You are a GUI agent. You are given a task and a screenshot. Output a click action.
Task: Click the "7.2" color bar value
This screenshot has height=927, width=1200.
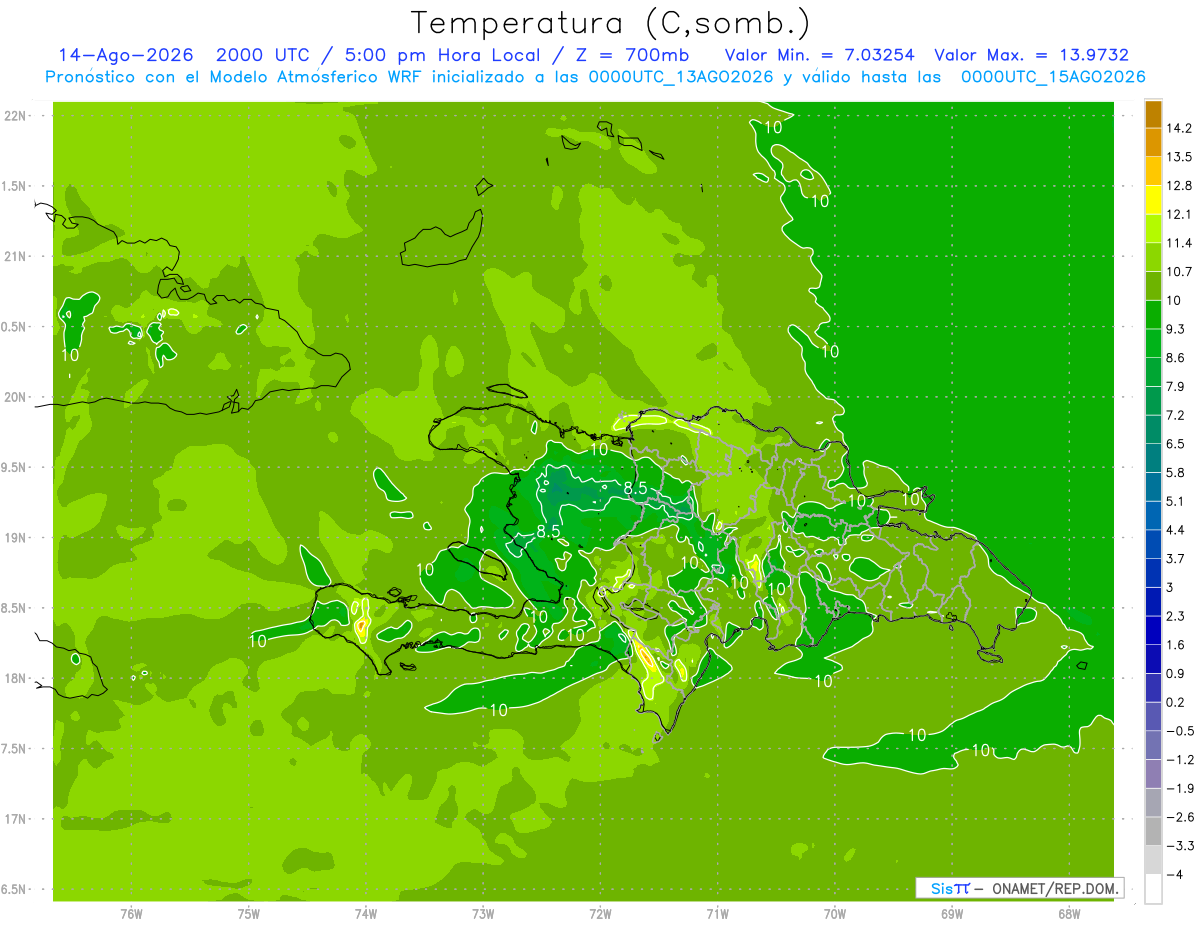click(1175, 415)
